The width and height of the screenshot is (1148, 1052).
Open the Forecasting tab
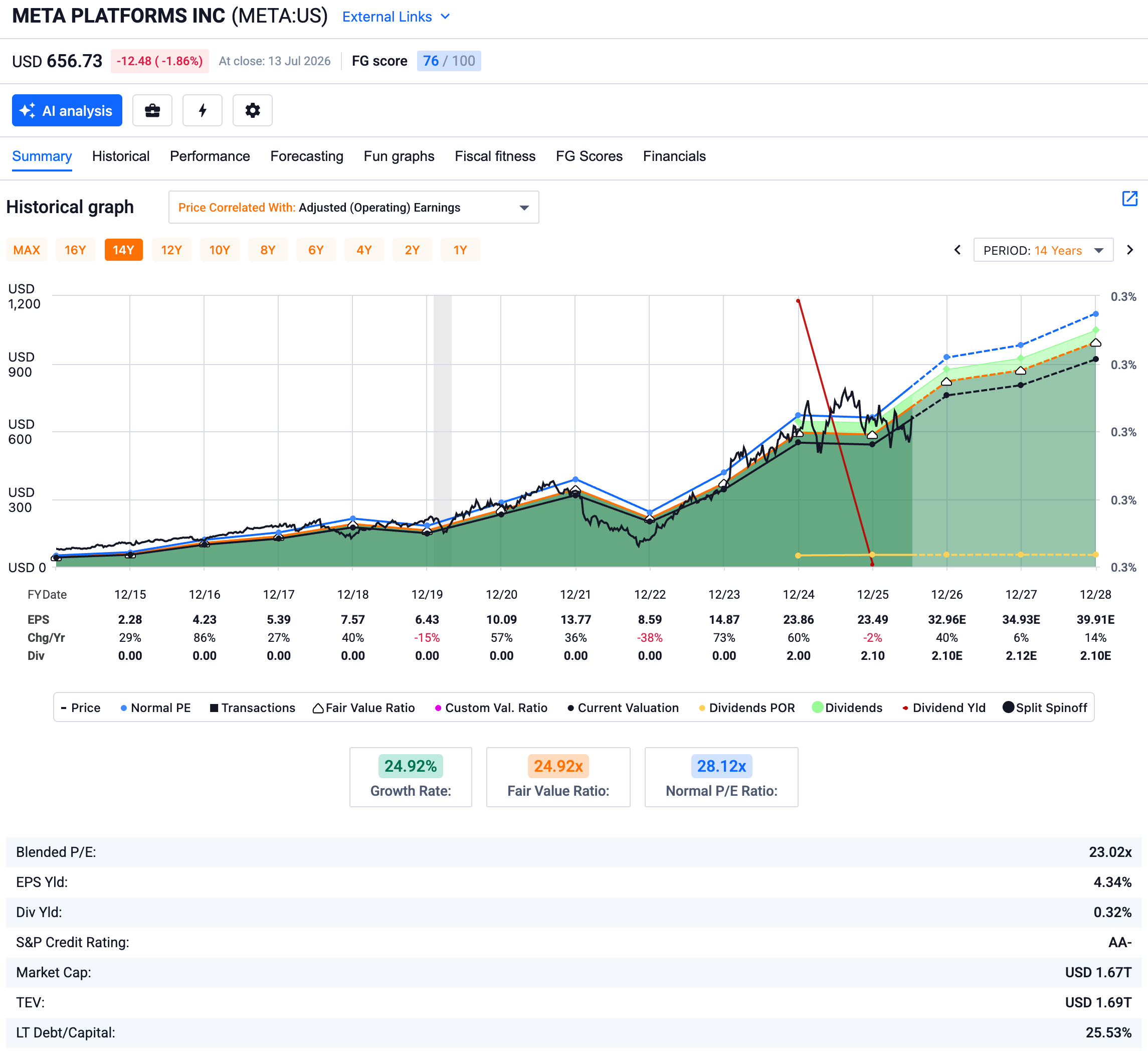[307, 156]
